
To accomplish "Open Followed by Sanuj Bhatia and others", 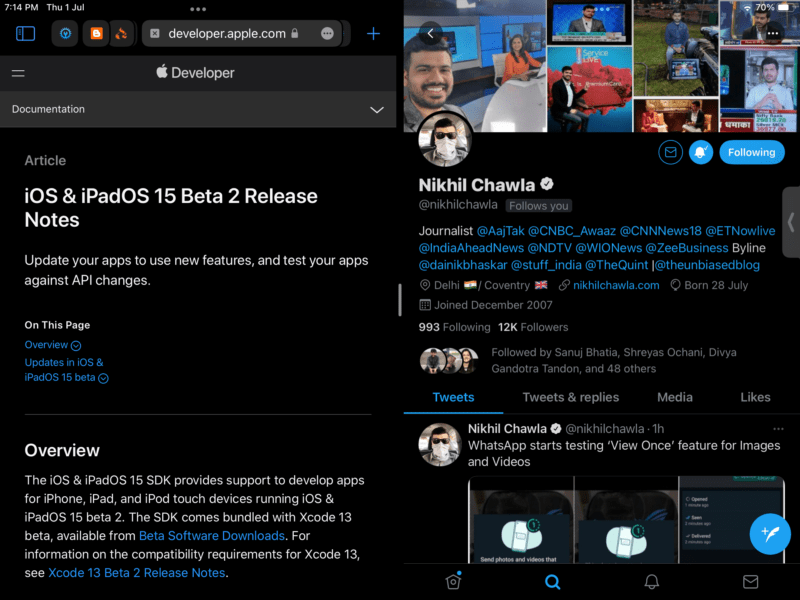I will click(x=579, y=361).
